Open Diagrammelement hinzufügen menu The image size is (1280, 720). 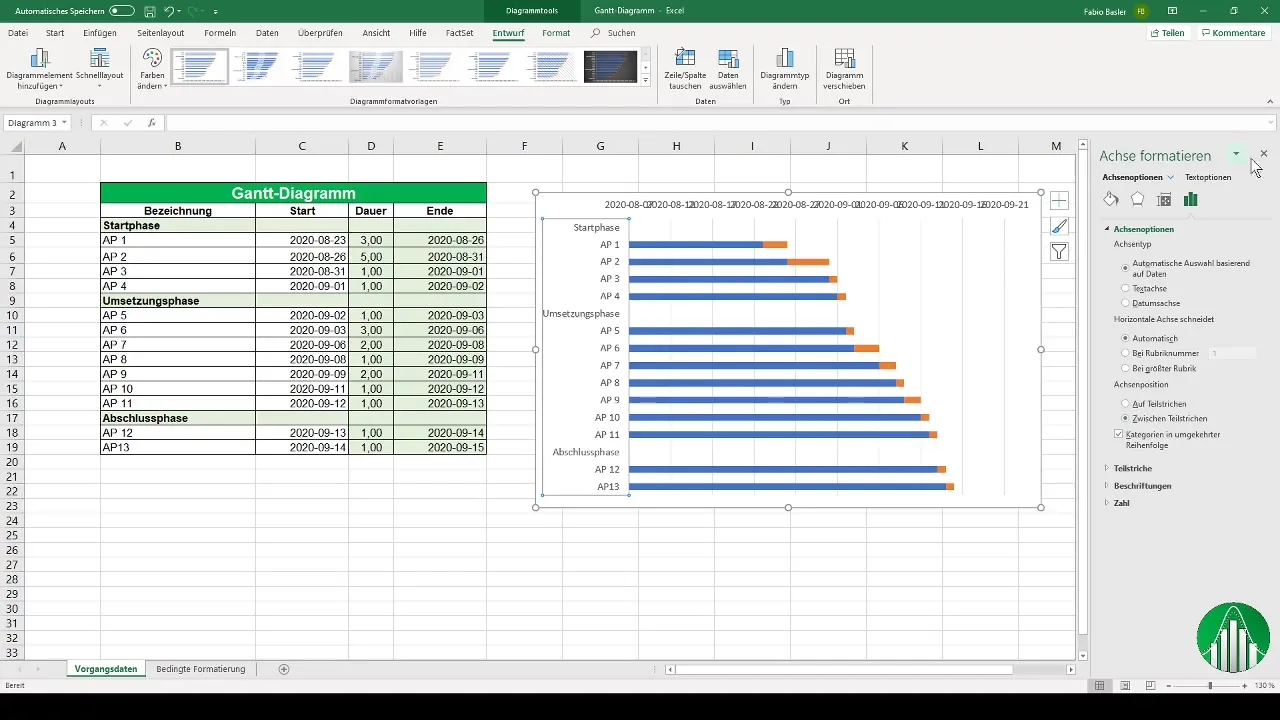point(40,68)
